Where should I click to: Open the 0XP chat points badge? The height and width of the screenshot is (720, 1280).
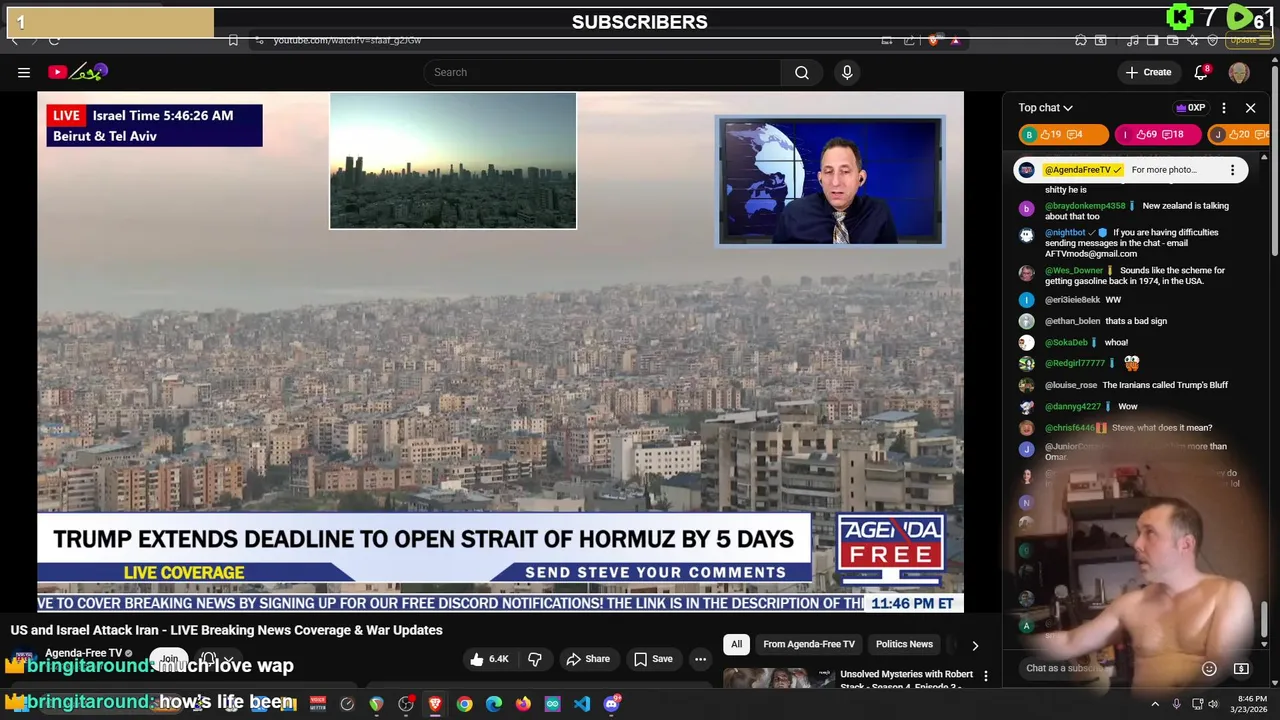point(1190,108)
